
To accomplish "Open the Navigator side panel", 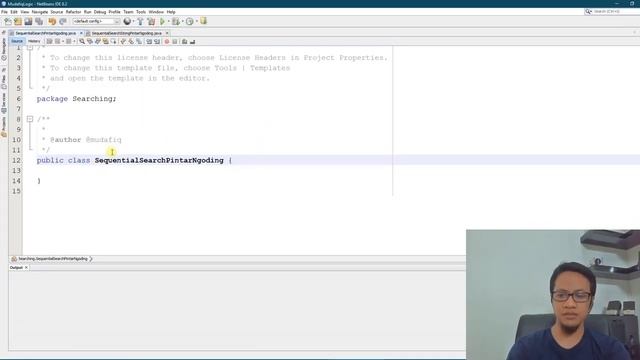I will [x=4, y=49].
